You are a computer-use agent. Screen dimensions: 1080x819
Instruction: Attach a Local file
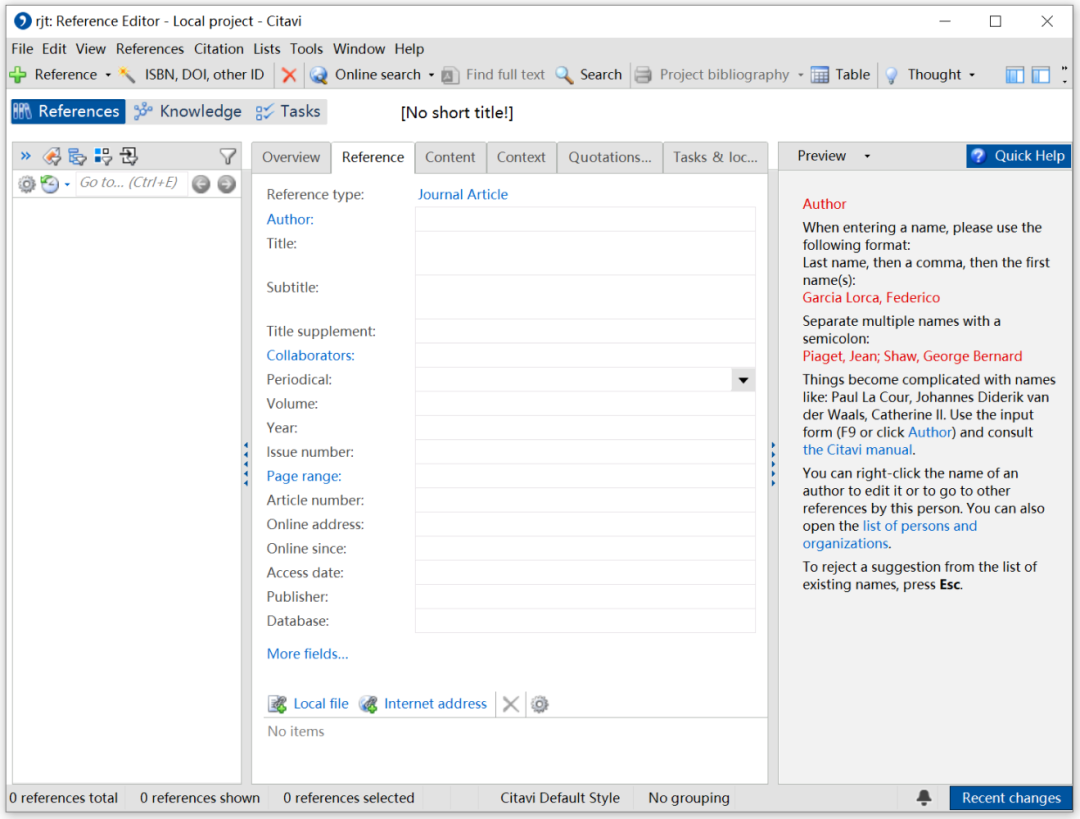tap(309, 704)
